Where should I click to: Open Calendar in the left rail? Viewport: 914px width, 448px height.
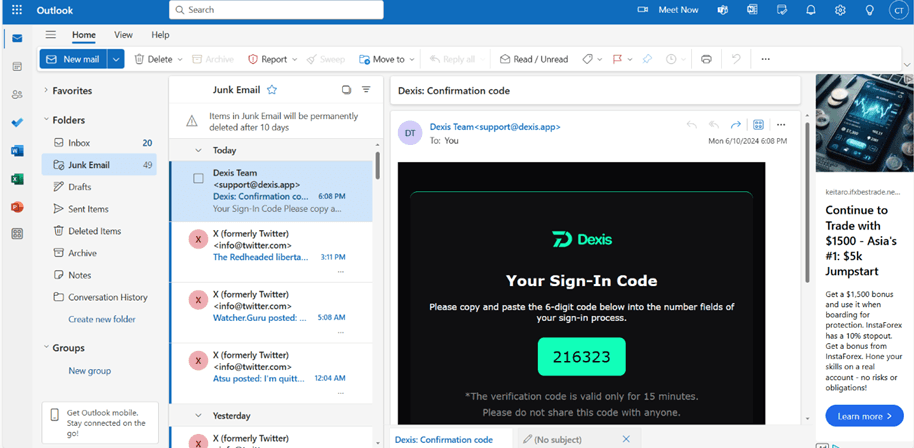[x=17, y=66]
